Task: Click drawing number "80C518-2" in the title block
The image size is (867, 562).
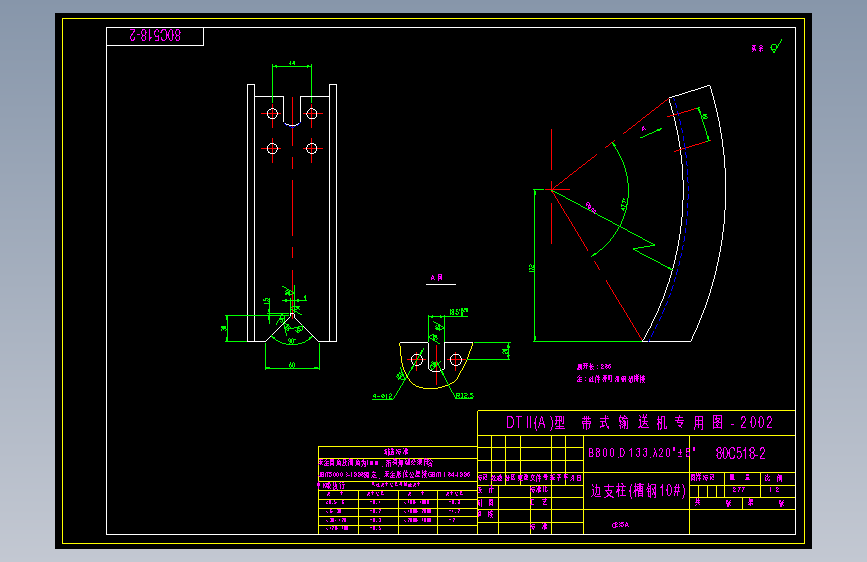Action: tap(740, 454)
